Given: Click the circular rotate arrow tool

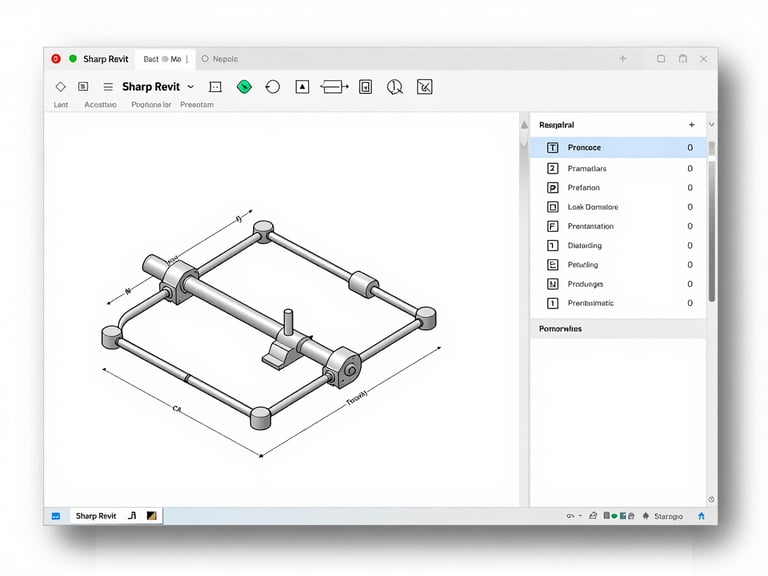Looking at the screenshot, I should (x=272, y=87).
